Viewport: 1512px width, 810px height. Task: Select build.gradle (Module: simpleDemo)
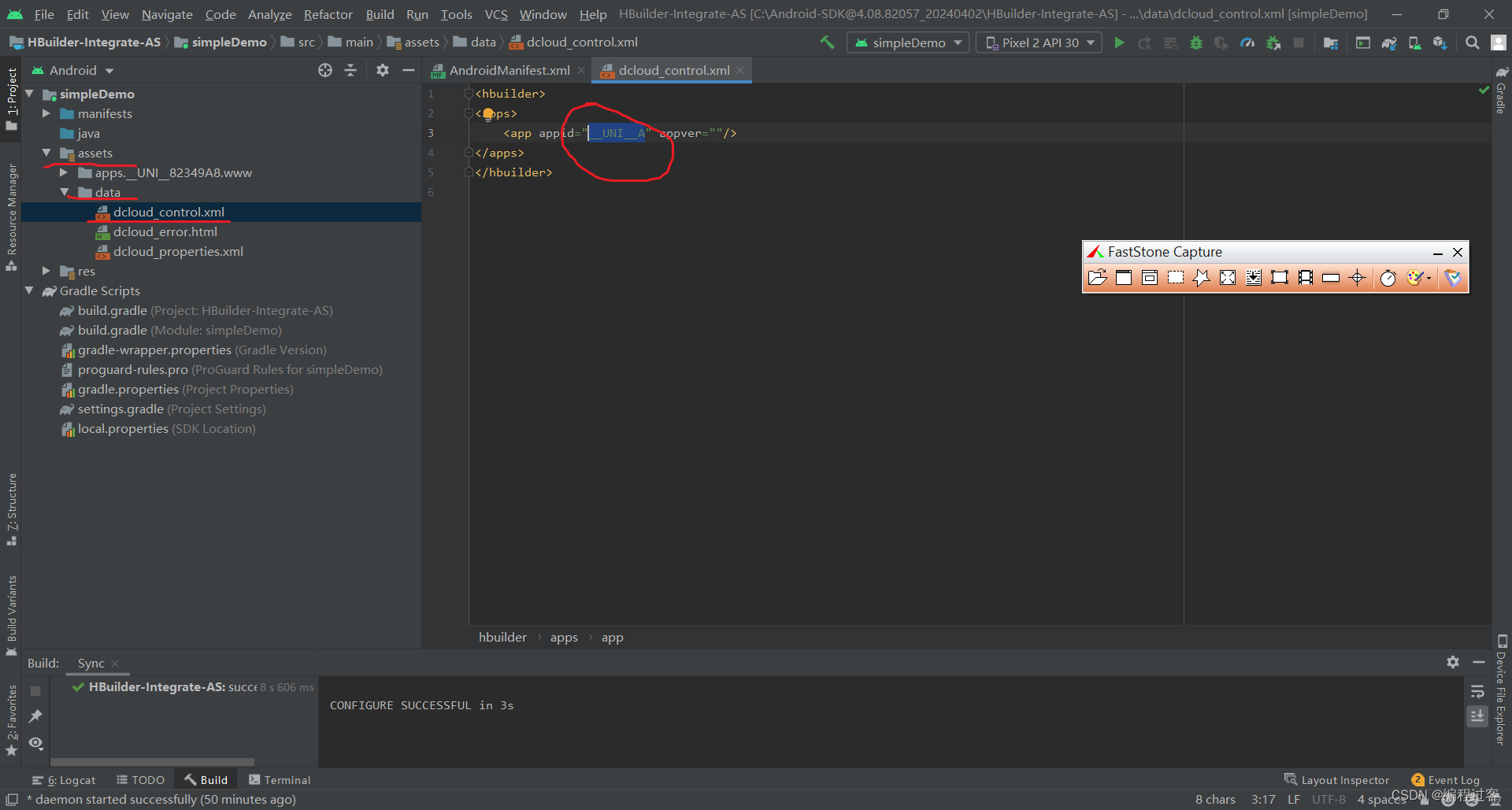pos(180,330)
